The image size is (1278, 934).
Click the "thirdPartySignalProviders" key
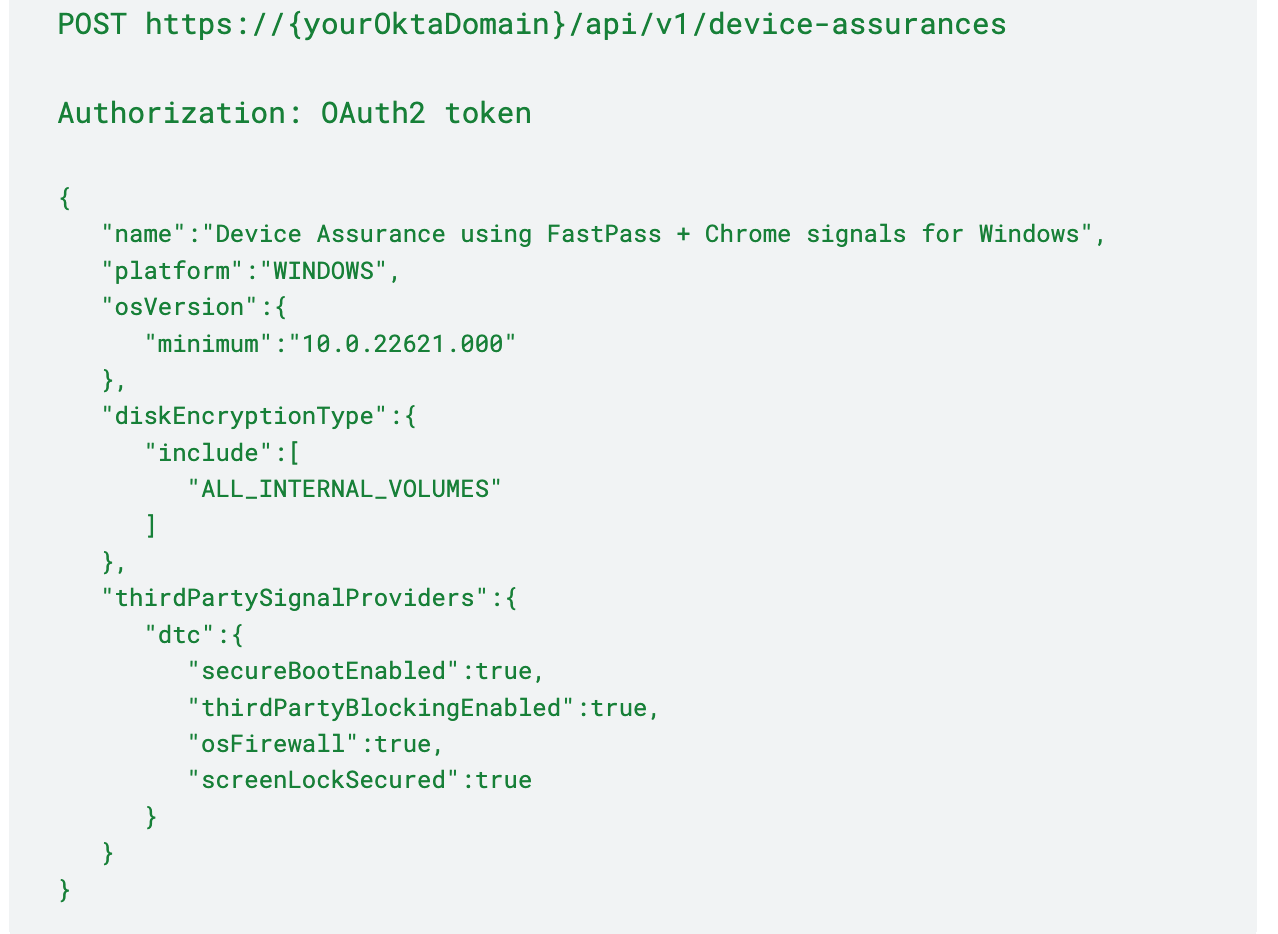(x=295, y=598)
